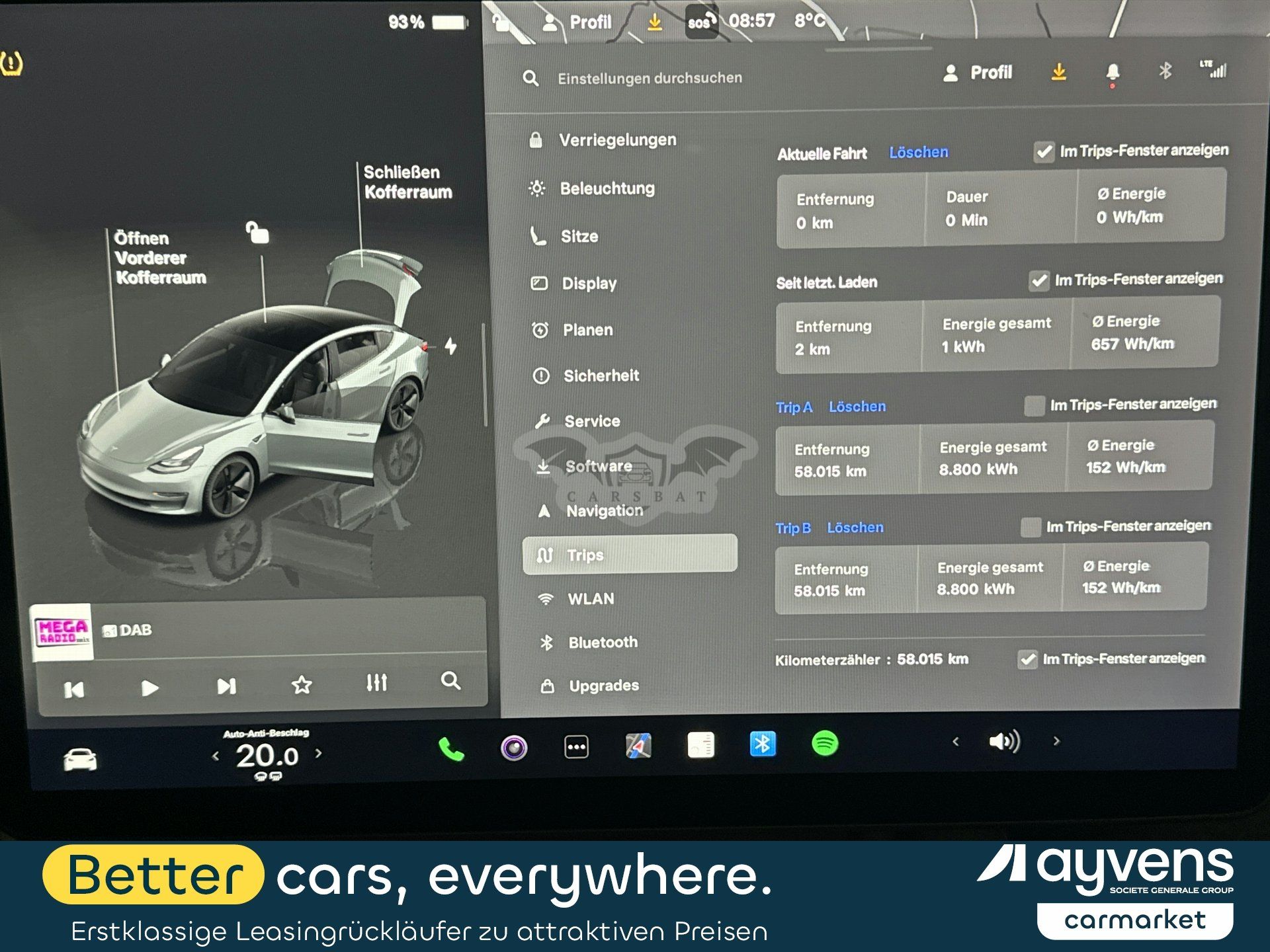Reset Trip B via Löschen
Image resolution: width=1270 pixels, height=952 pixels.
pyautogui.click(x=855, y=528)
